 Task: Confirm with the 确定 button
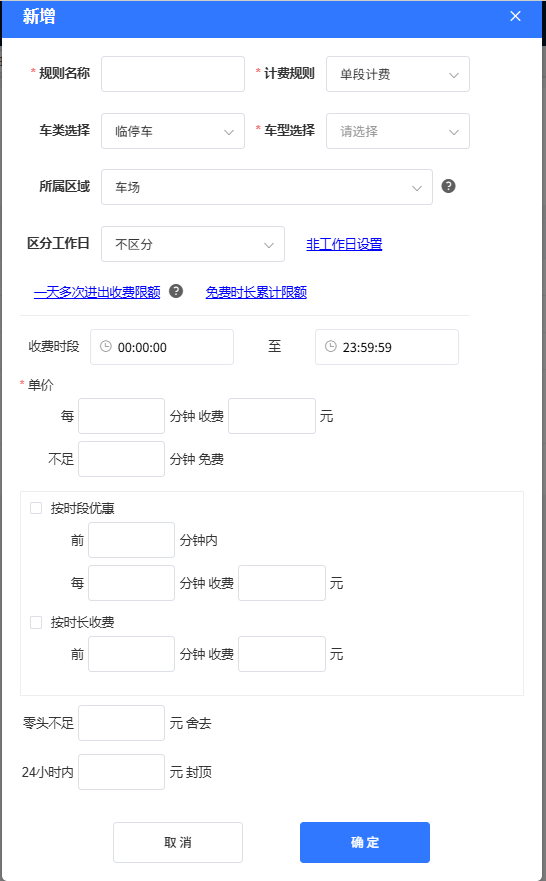tap(365, 842)
